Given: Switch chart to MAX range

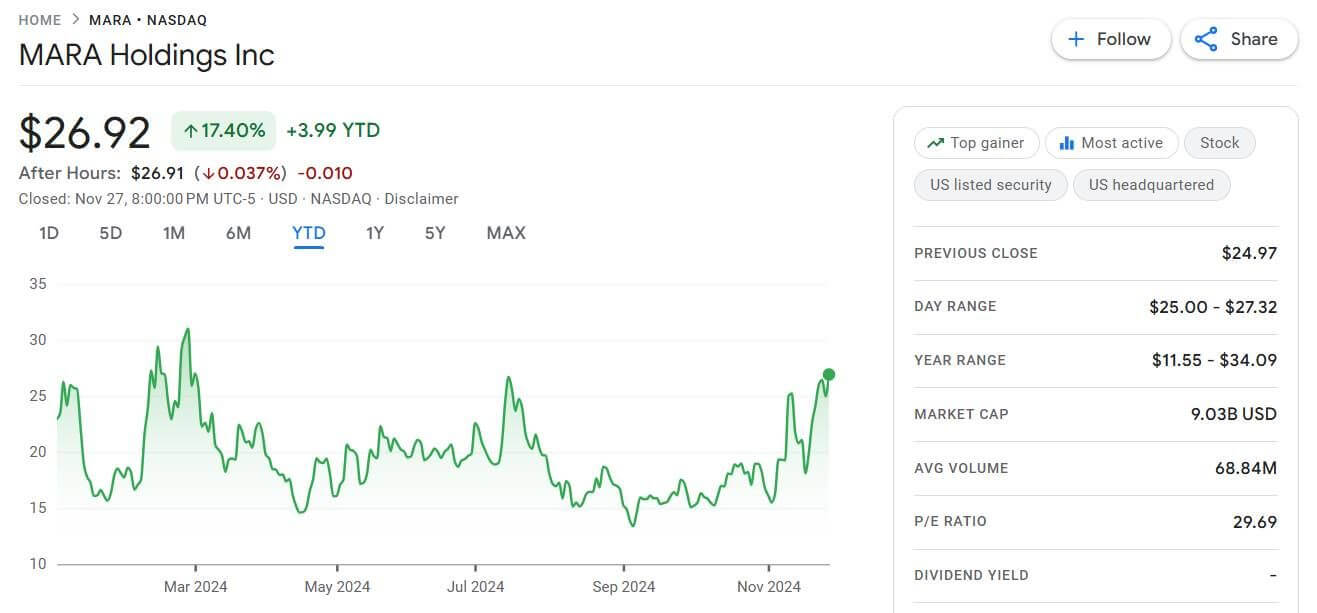Looking at the screenshot, I should 506,233.
